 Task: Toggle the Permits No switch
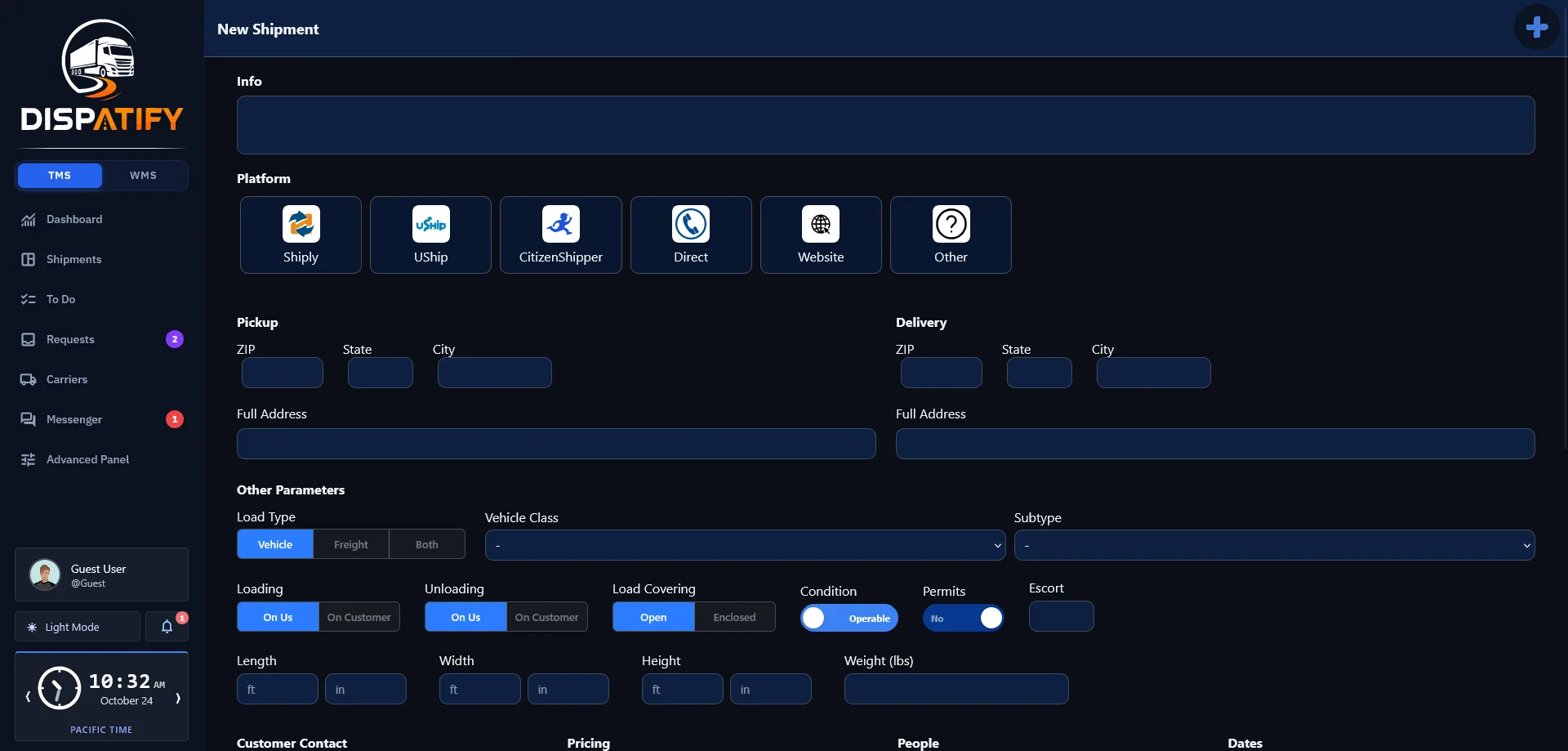coord(964,618)
